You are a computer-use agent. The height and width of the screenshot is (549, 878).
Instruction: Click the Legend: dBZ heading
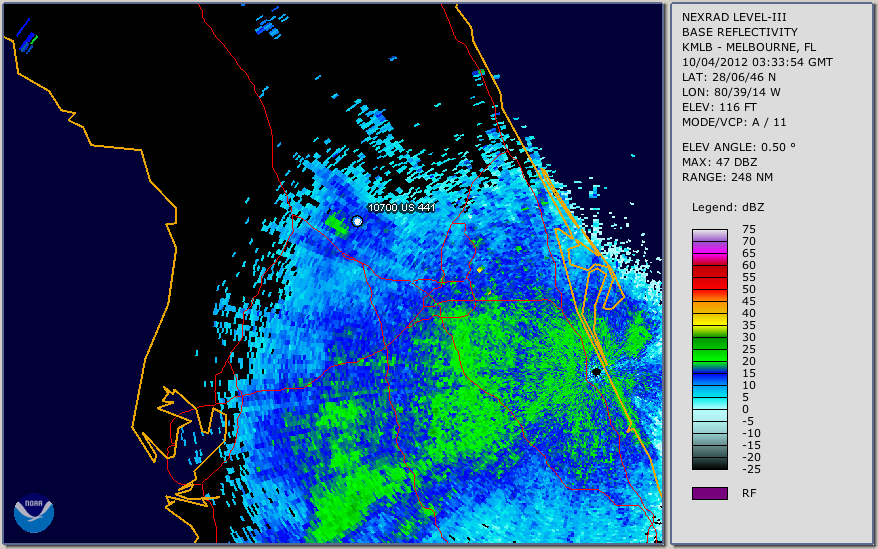point(727,207)
